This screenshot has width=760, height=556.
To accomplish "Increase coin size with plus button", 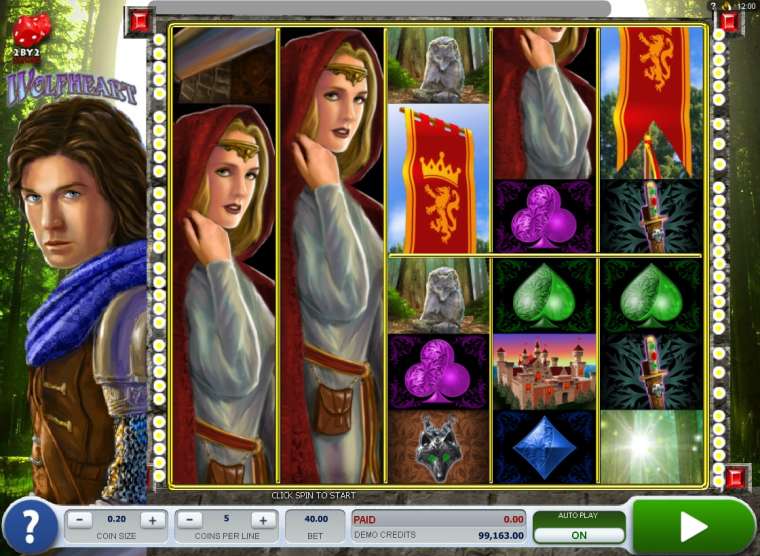I will [x=153, y=521].
